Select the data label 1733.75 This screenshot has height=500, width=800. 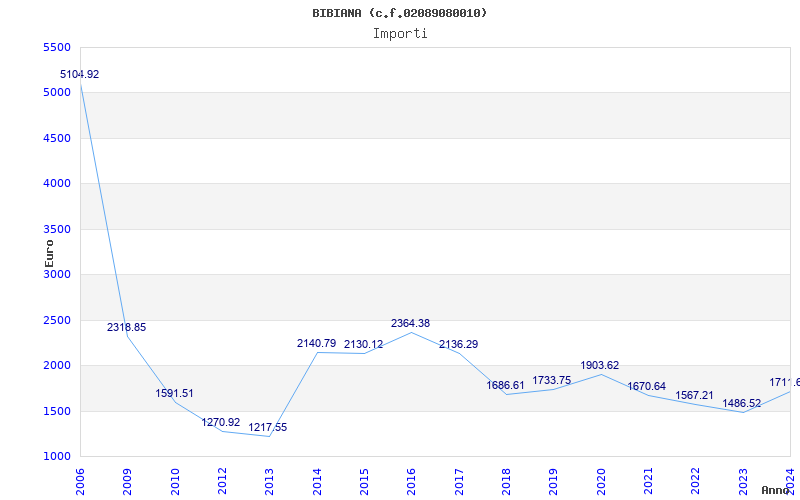click(x=552, y=380)
